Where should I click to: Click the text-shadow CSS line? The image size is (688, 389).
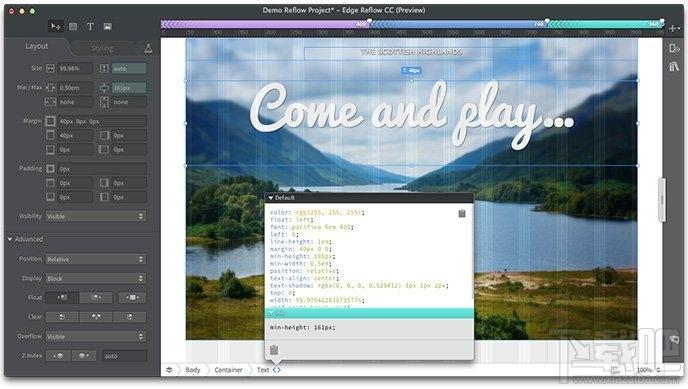359,286
